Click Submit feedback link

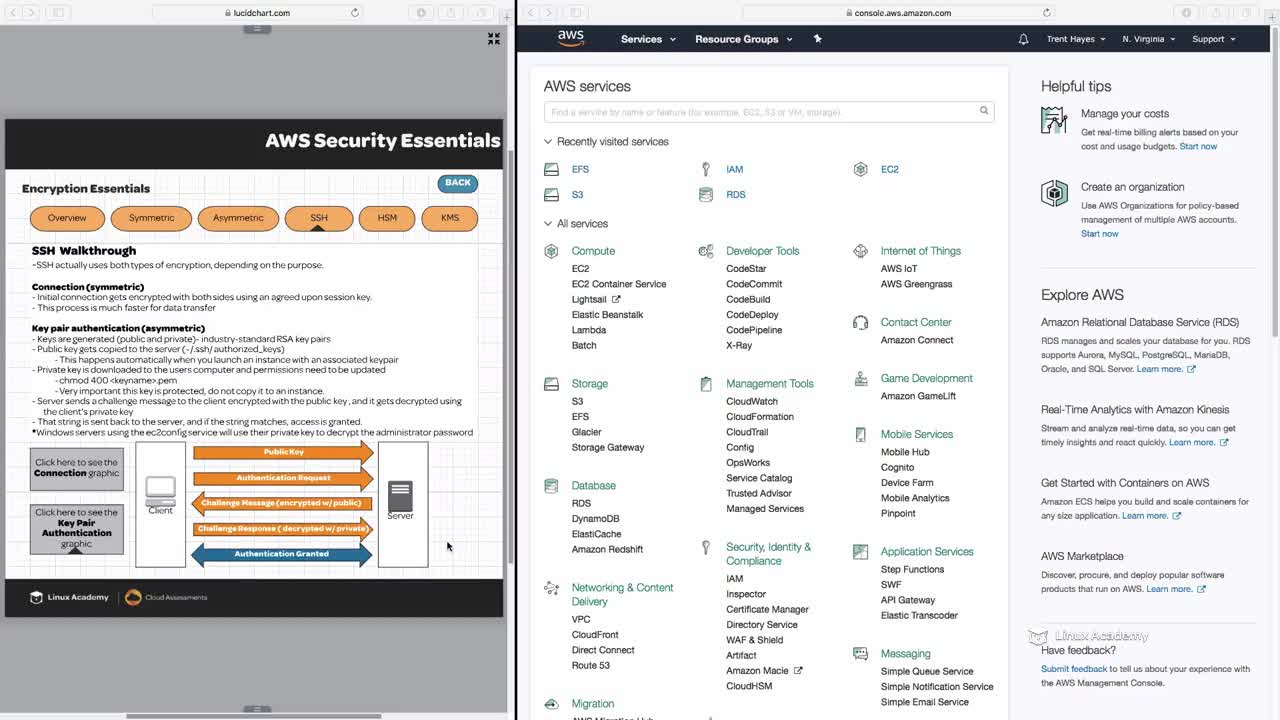coord(1074,669)
